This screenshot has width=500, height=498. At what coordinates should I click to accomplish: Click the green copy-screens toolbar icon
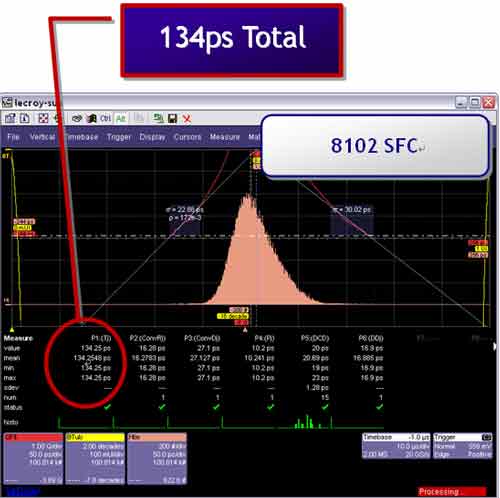point(158,118)
